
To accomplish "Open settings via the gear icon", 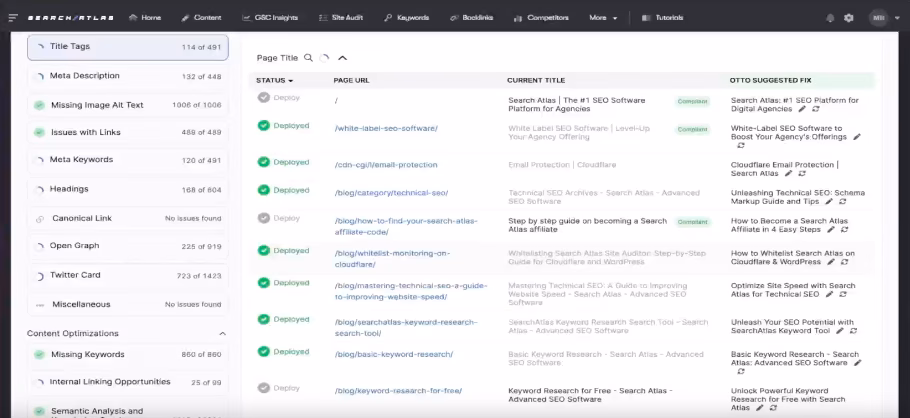I will point(849,18).
